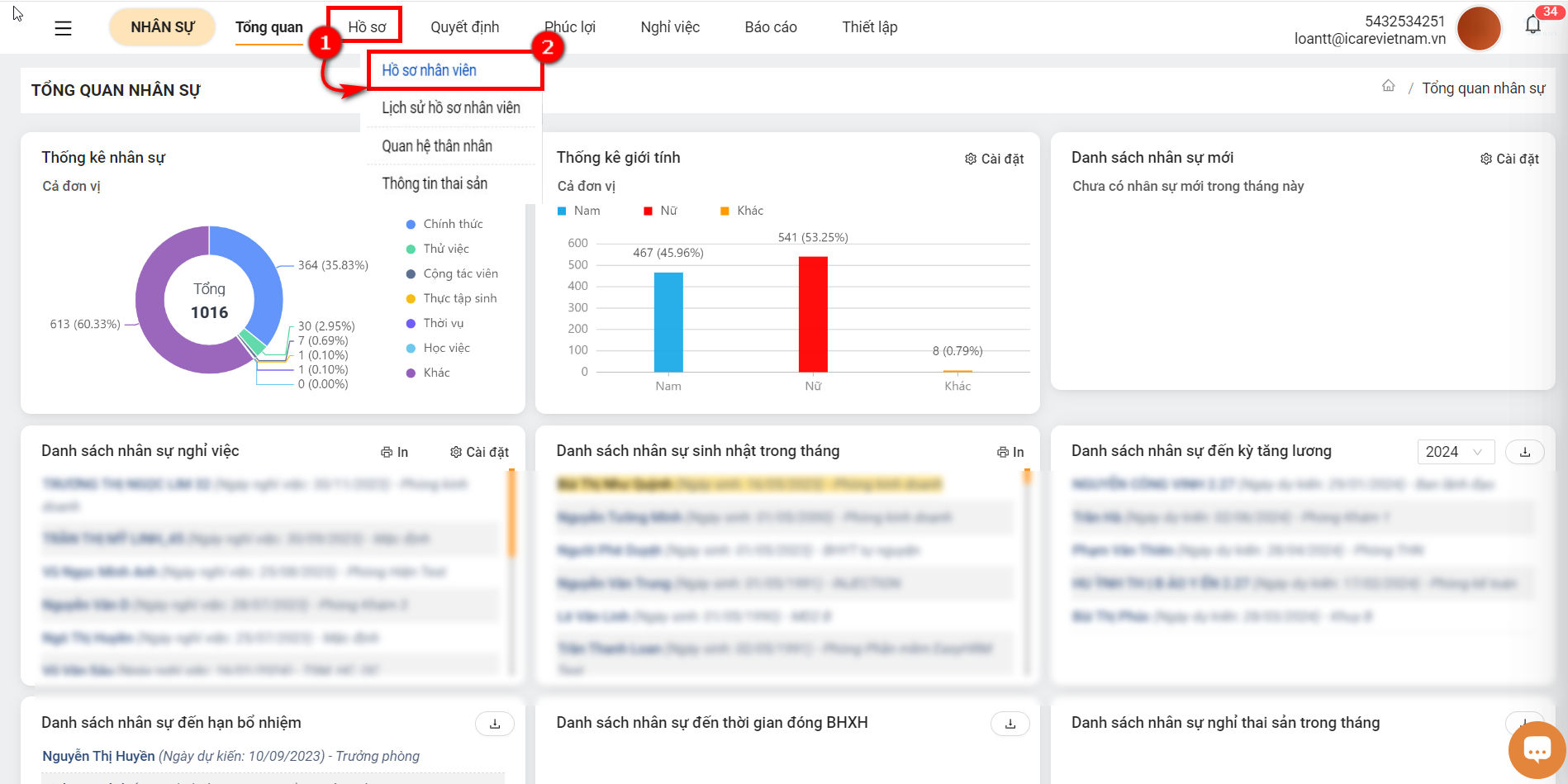The width and height of the screenshot is (1568, 784).
Task: Open the chat support bubble
Action: point(1537,750)
